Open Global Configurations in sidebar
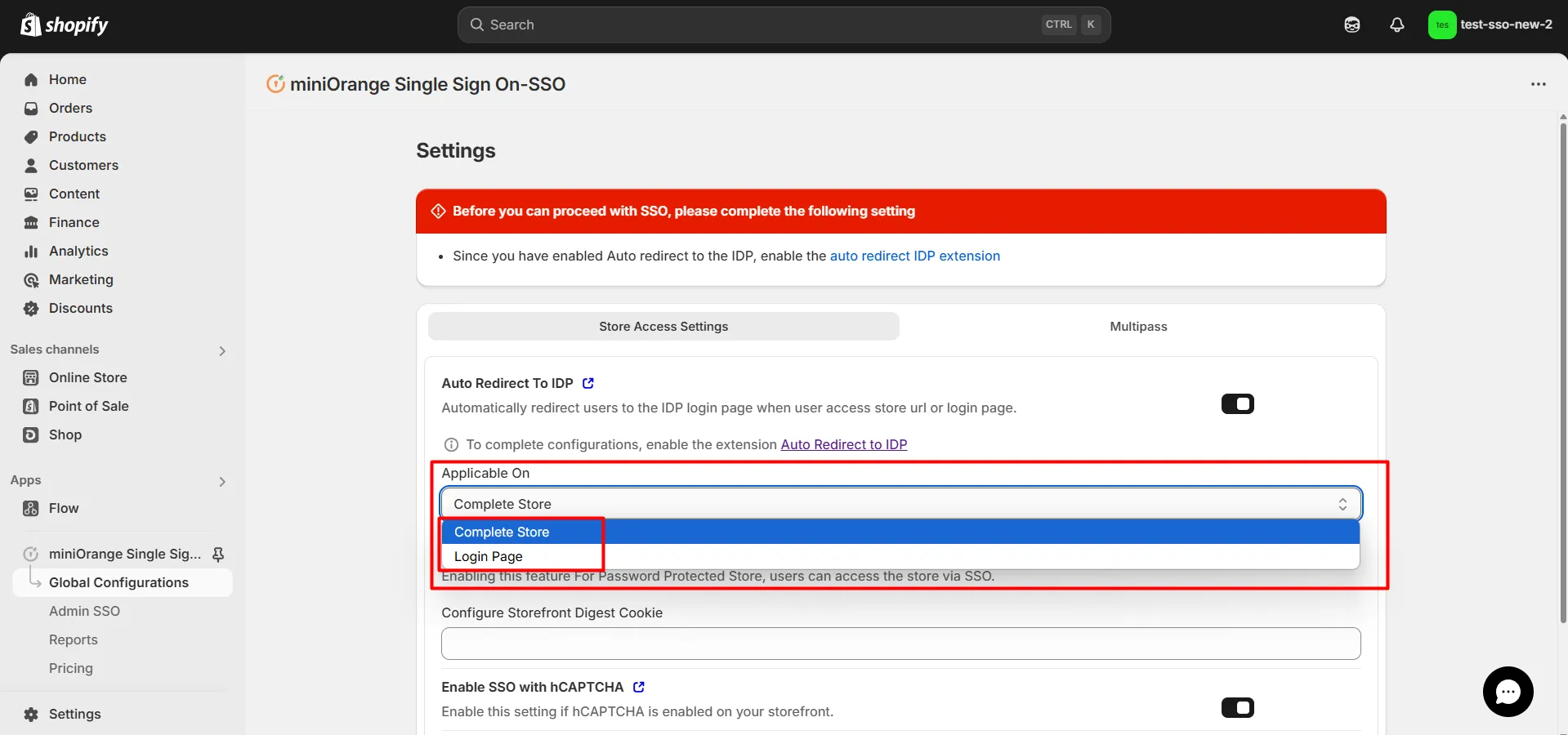This screenshot has width=1568, height=735. 123,582
